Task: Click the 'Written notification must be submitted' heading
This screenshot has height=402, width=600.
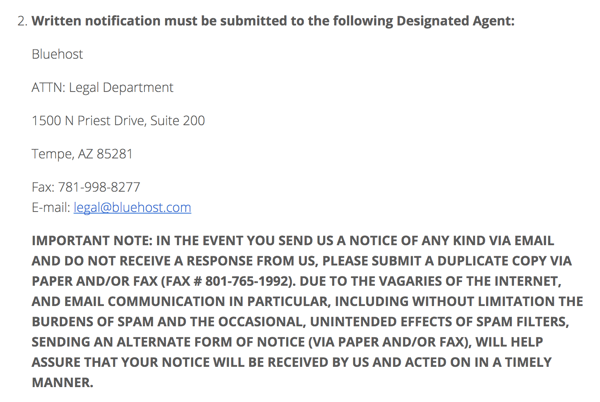Action: [x=273, y=21]
